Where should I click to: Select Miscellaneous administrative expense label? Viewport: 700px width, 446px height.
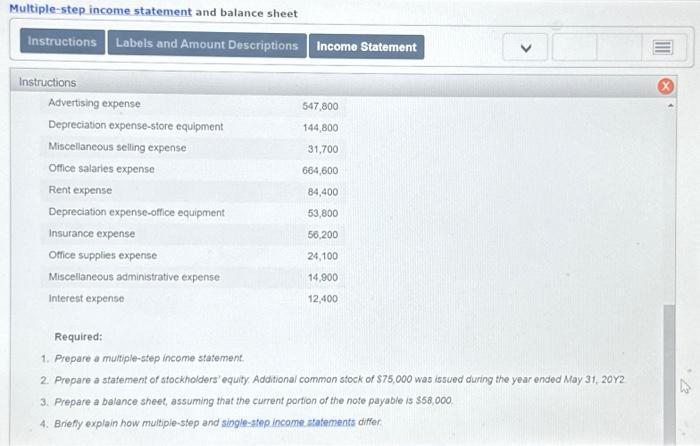tap(134, 277)
